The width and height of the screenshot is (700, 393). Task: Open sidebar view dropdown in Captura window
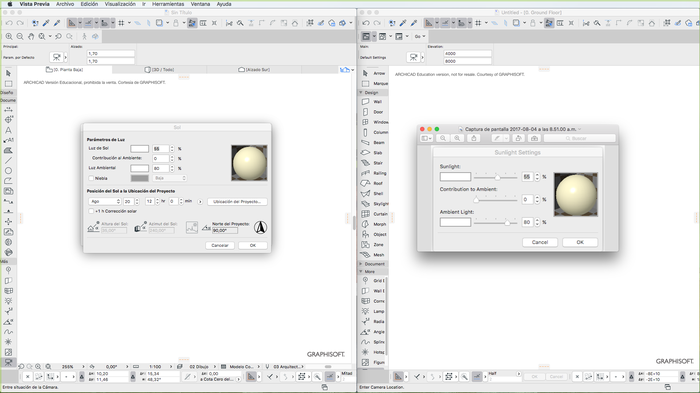427,138
